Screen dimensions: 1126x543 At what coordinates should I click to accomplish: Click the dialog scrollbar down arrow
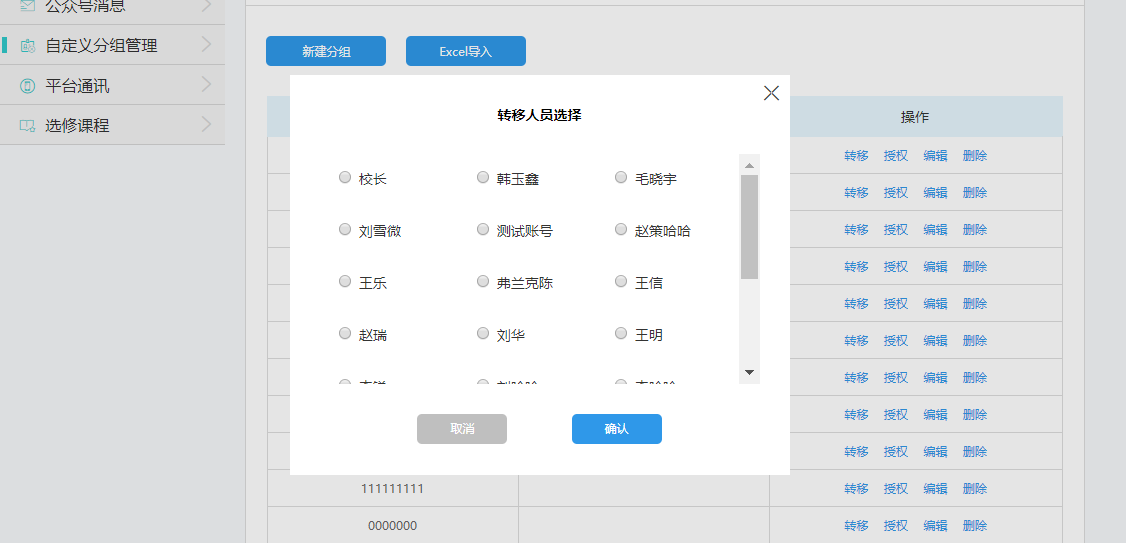click(x=749, y=372)
